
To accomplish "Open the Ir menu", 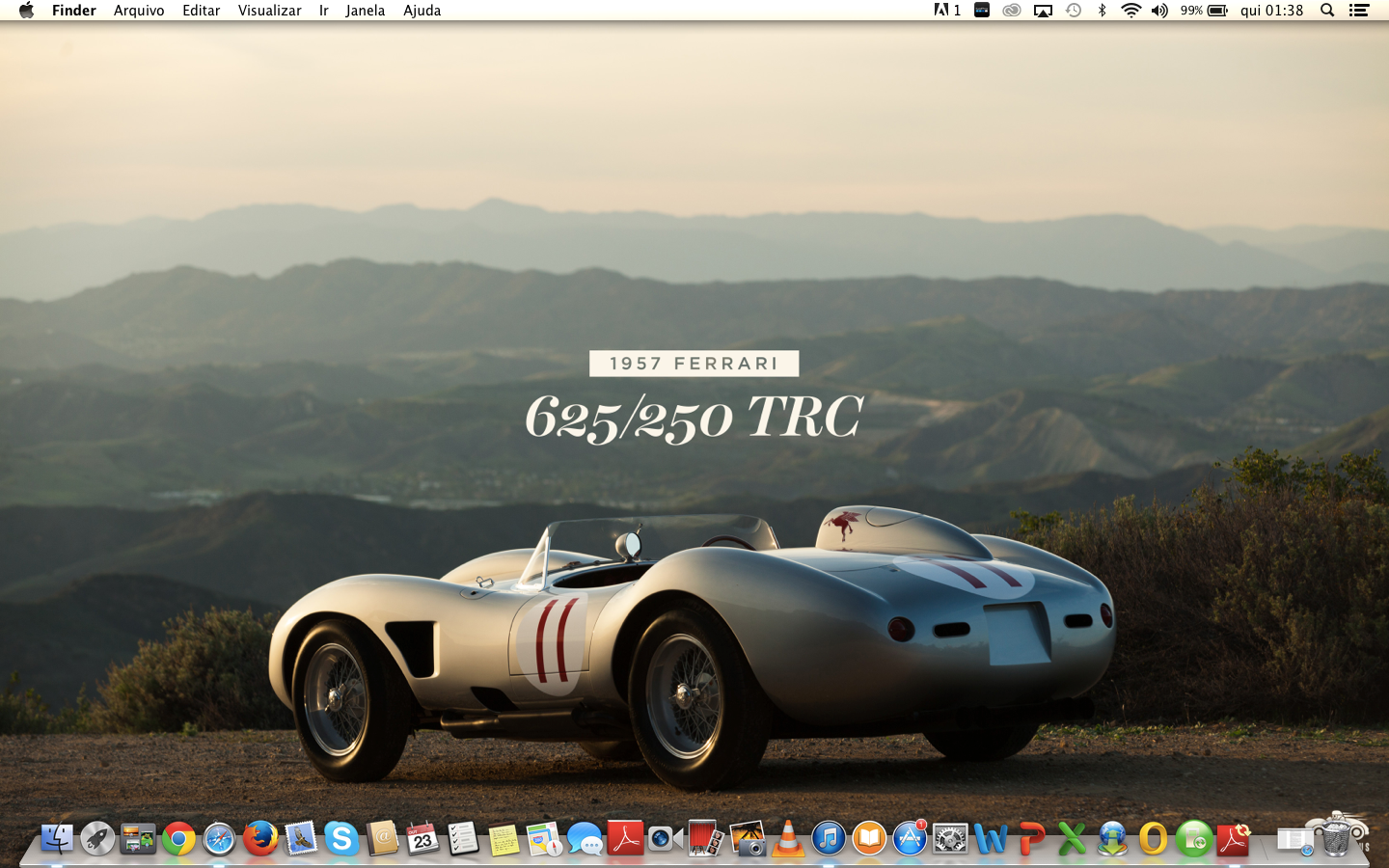I will pyautogui.click(x=324, y=10).
